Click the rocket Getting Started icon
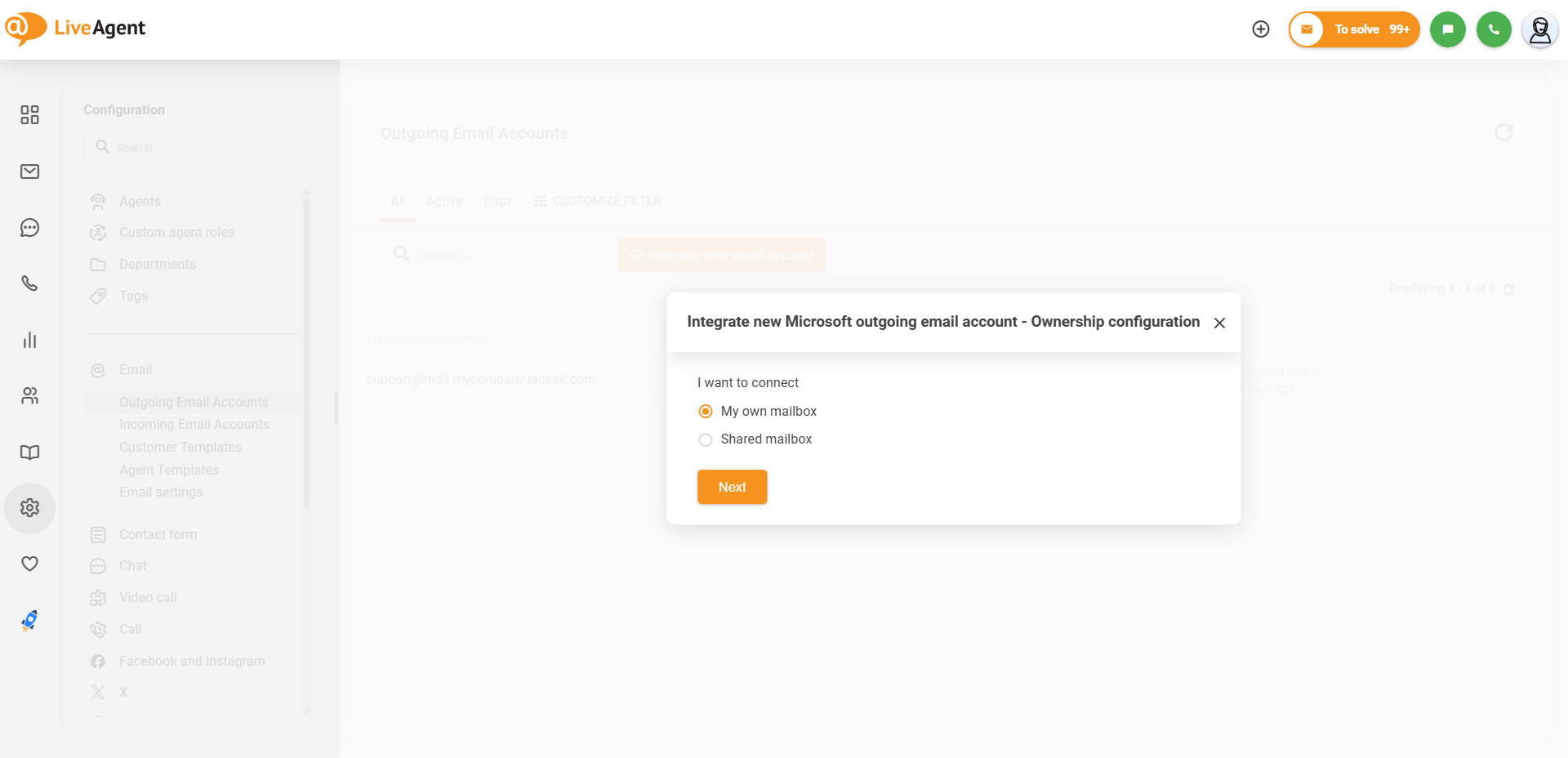 29,621
